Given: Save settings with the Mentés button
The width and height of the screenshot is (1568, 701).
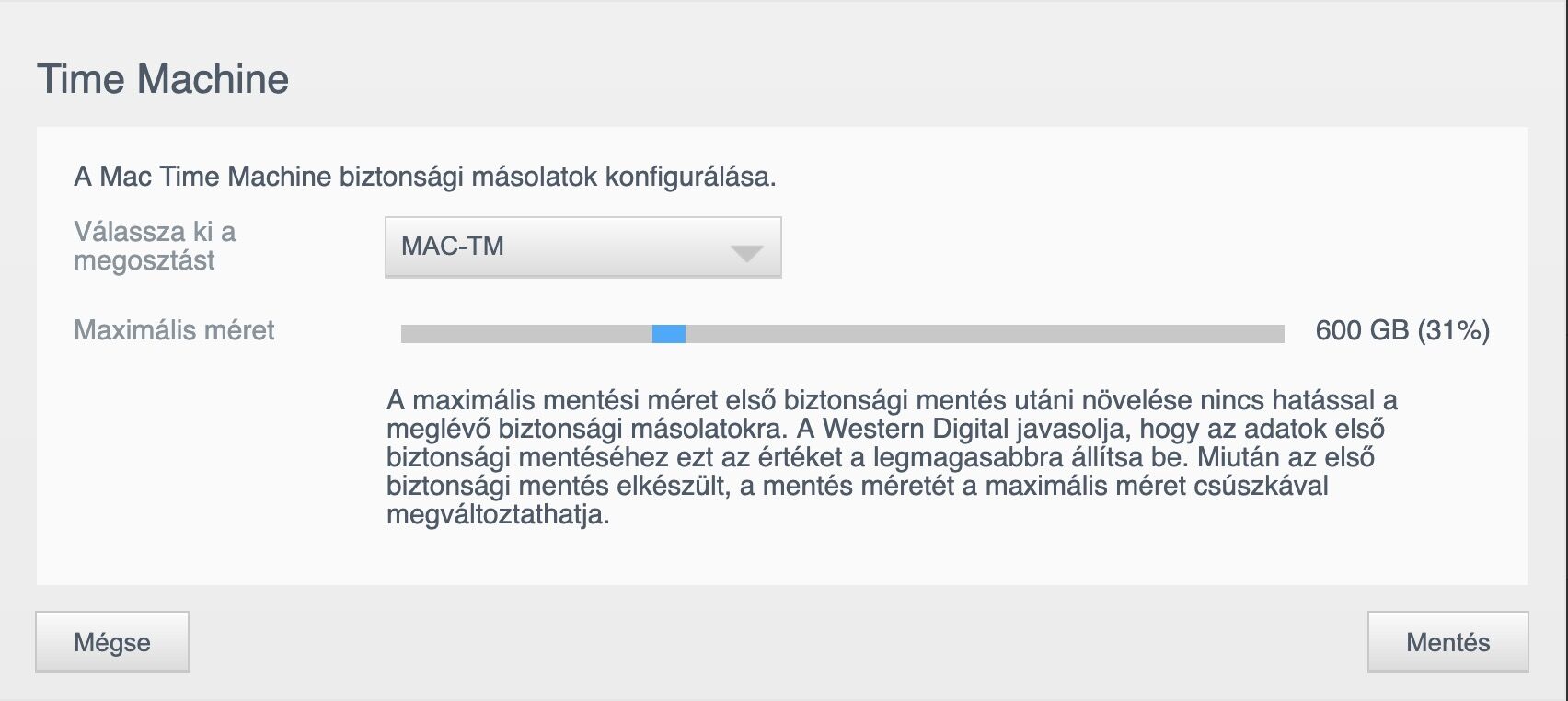Looking at the screenshot, I should pos(1447,642).
